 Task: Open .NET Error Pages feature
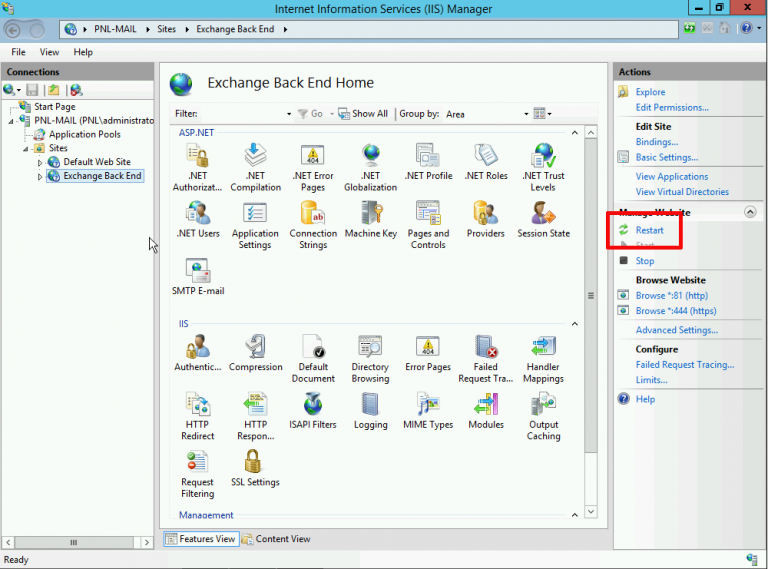click(313, 167)
